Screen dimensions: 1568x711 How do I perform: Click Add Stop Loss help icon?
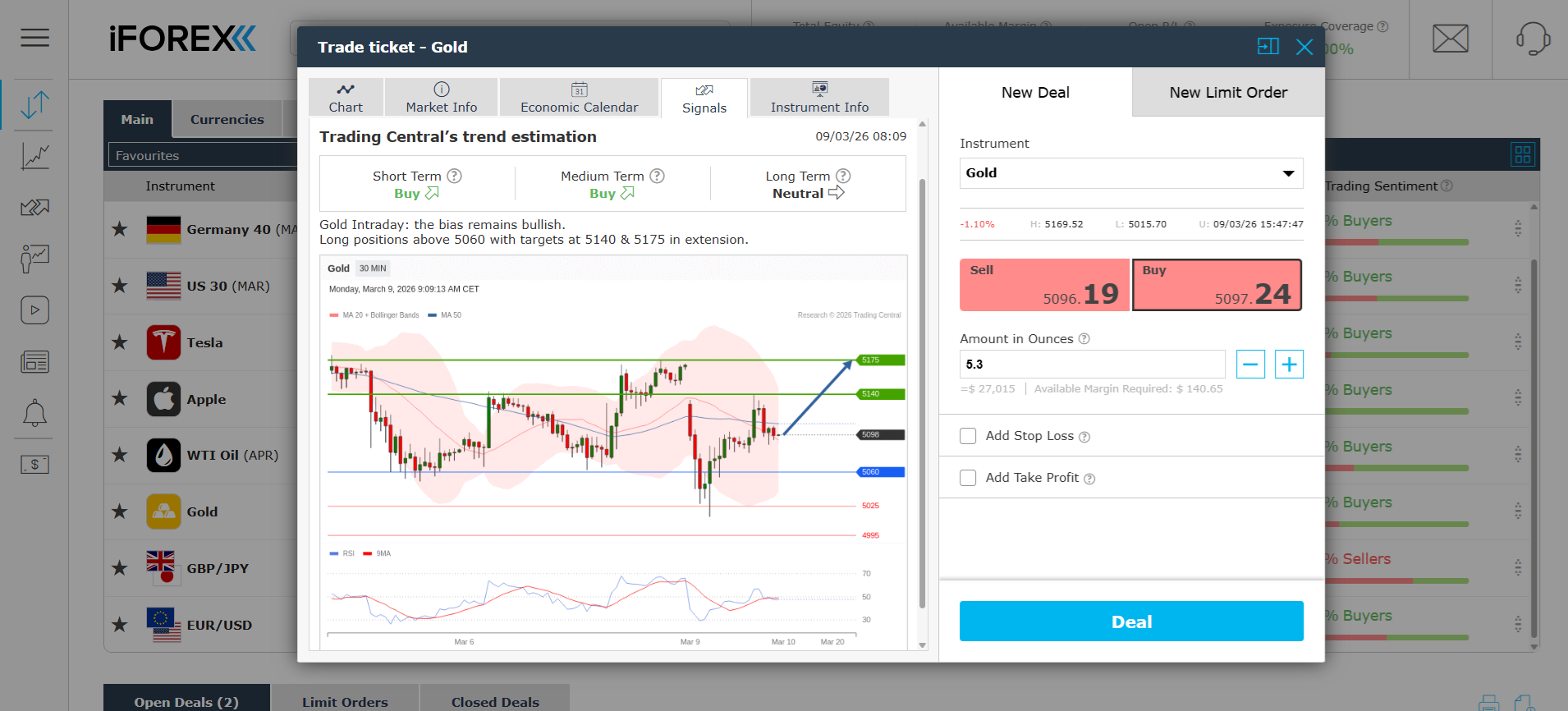[x=1084, y=437]
